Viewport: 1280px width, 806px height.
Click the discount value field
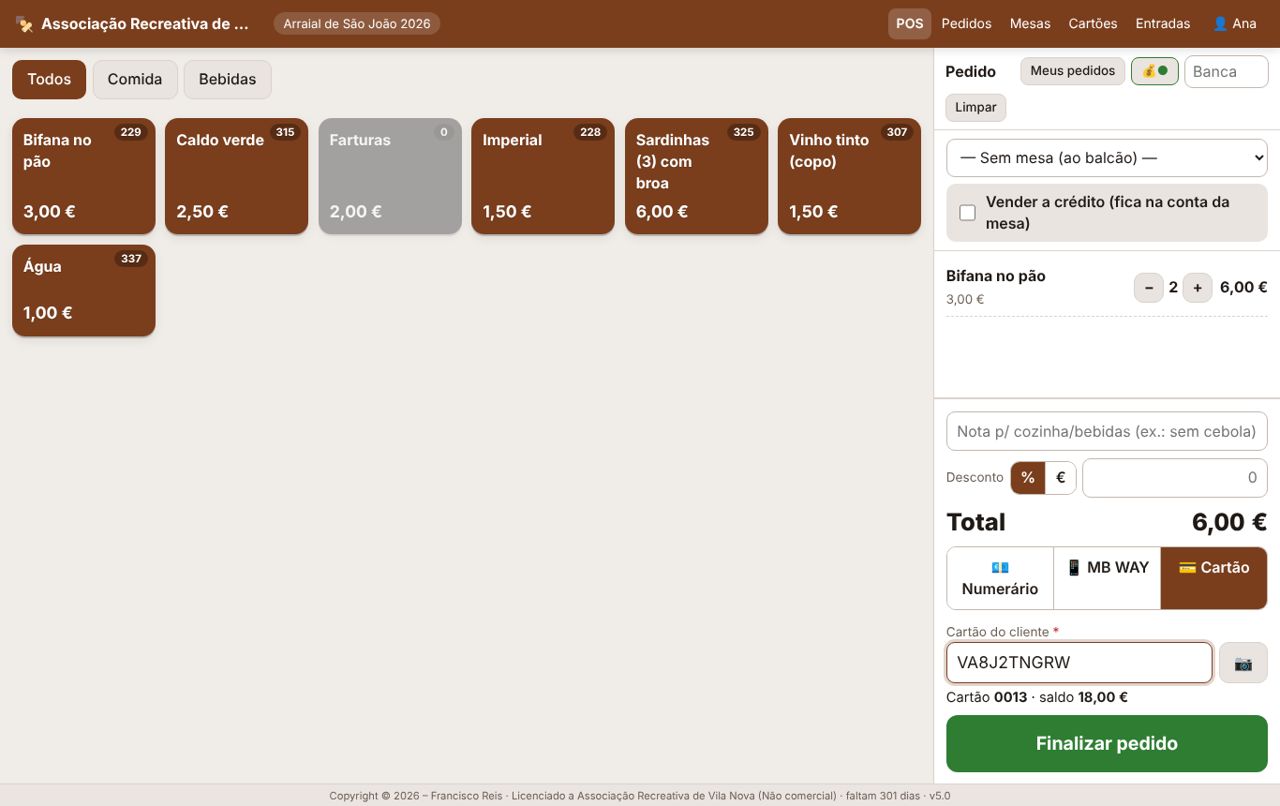click(1175, 478)
